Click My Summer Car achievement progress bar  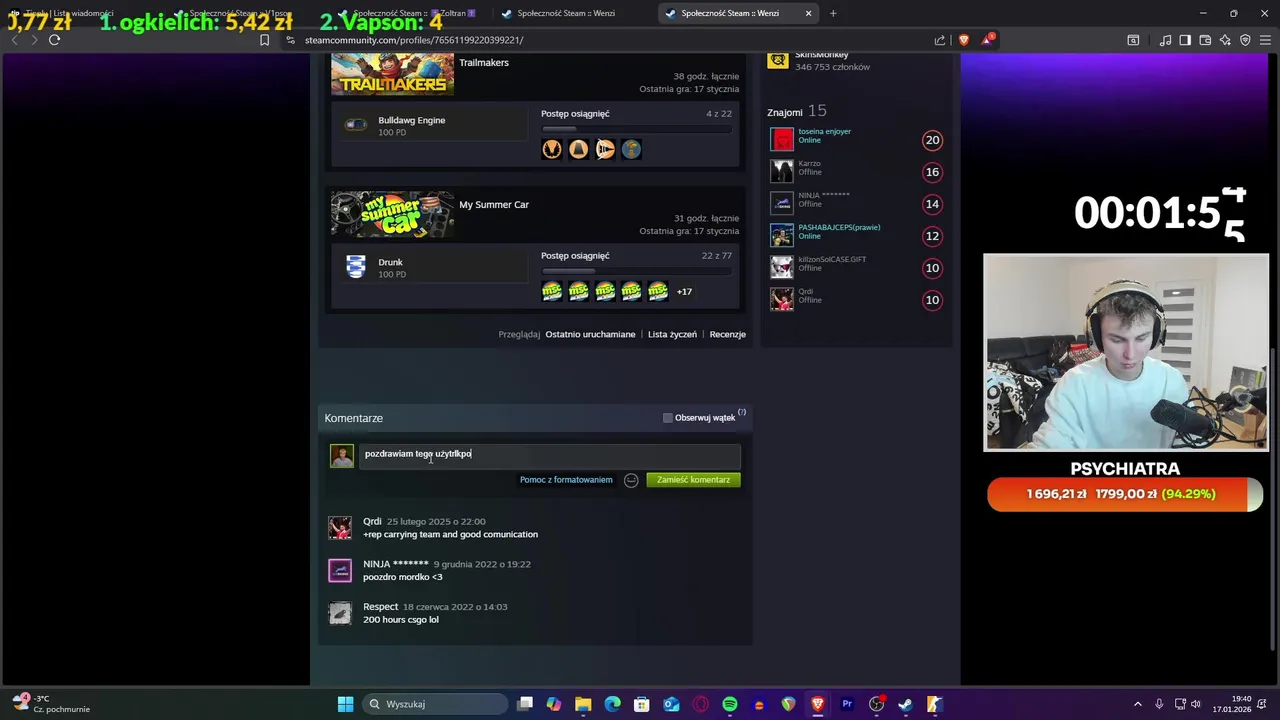(636, 270)
